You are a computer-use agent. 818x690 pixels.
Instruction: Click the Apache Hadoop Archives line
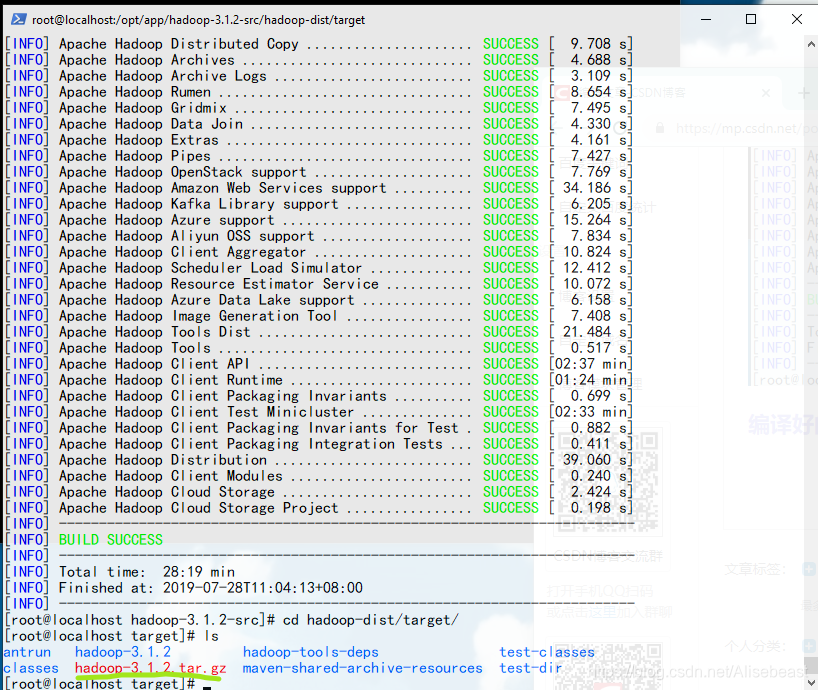click(318, 60)
